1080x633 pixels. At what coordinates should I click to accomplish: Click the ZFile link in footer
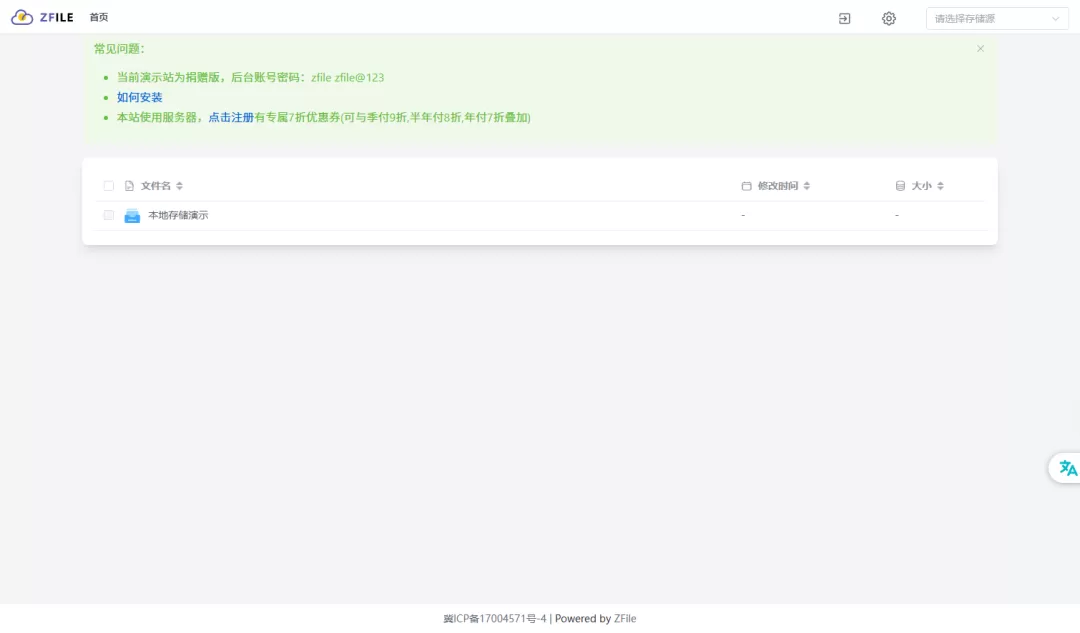point(625,618)
